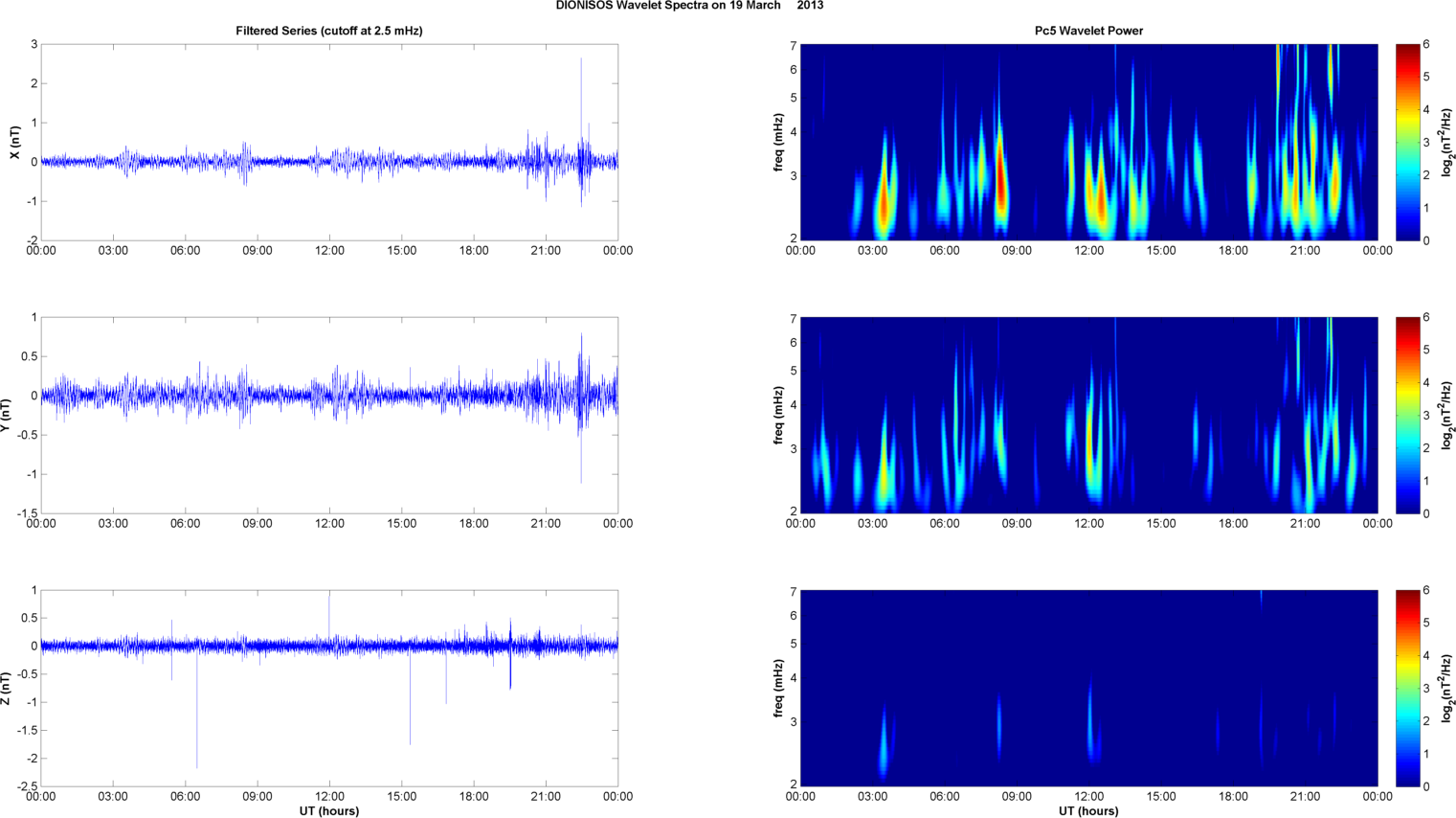Click the bottom Pc5 wavelet power spectrogram
The width and height of the screenshot is (1456, 818).
[1088, 688]
